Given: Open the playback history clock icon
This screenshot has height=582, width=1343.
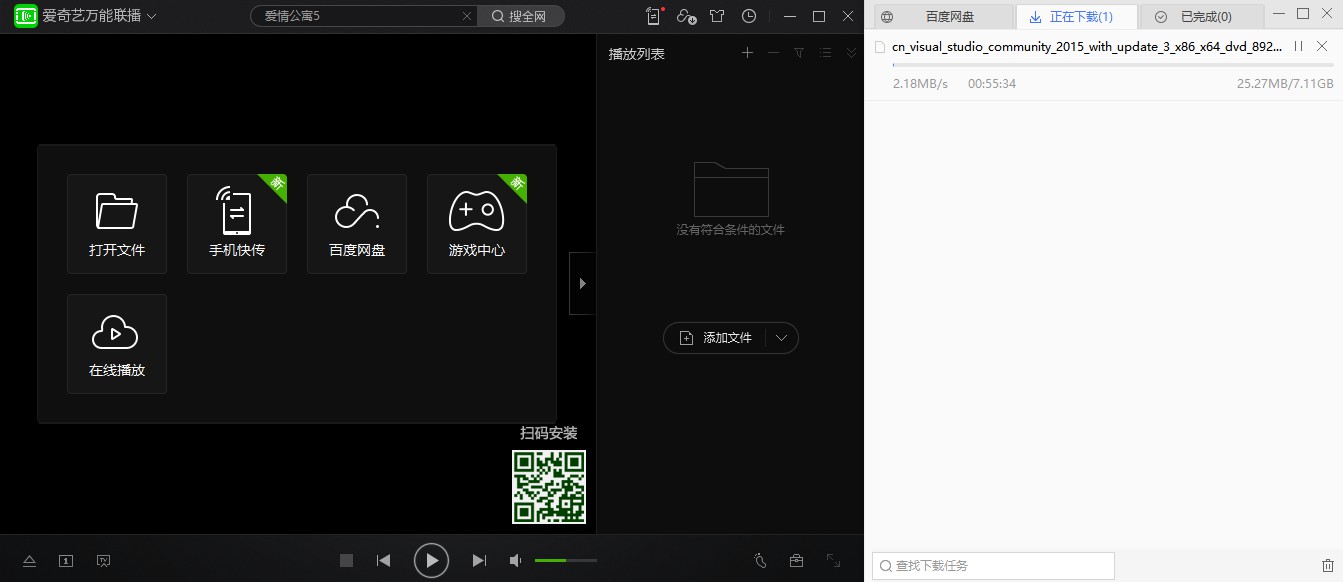Looking at the screenshot, I should click(x=749, y=16).
